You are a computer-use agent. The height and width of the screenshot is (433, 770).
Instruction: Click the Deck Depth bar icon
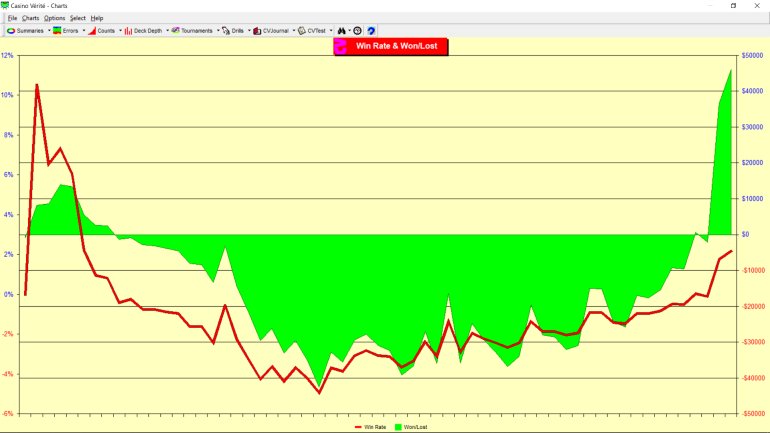tap(128, 31)
